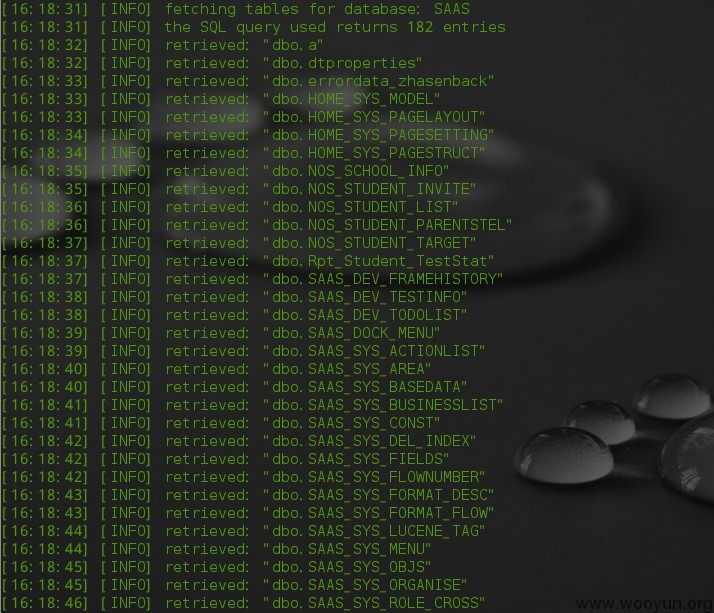Select the entry "dbo.NOS_STUDENT_TARGET"
The height and width of the screenshot is (613, 714).
[x=370, y=243]
